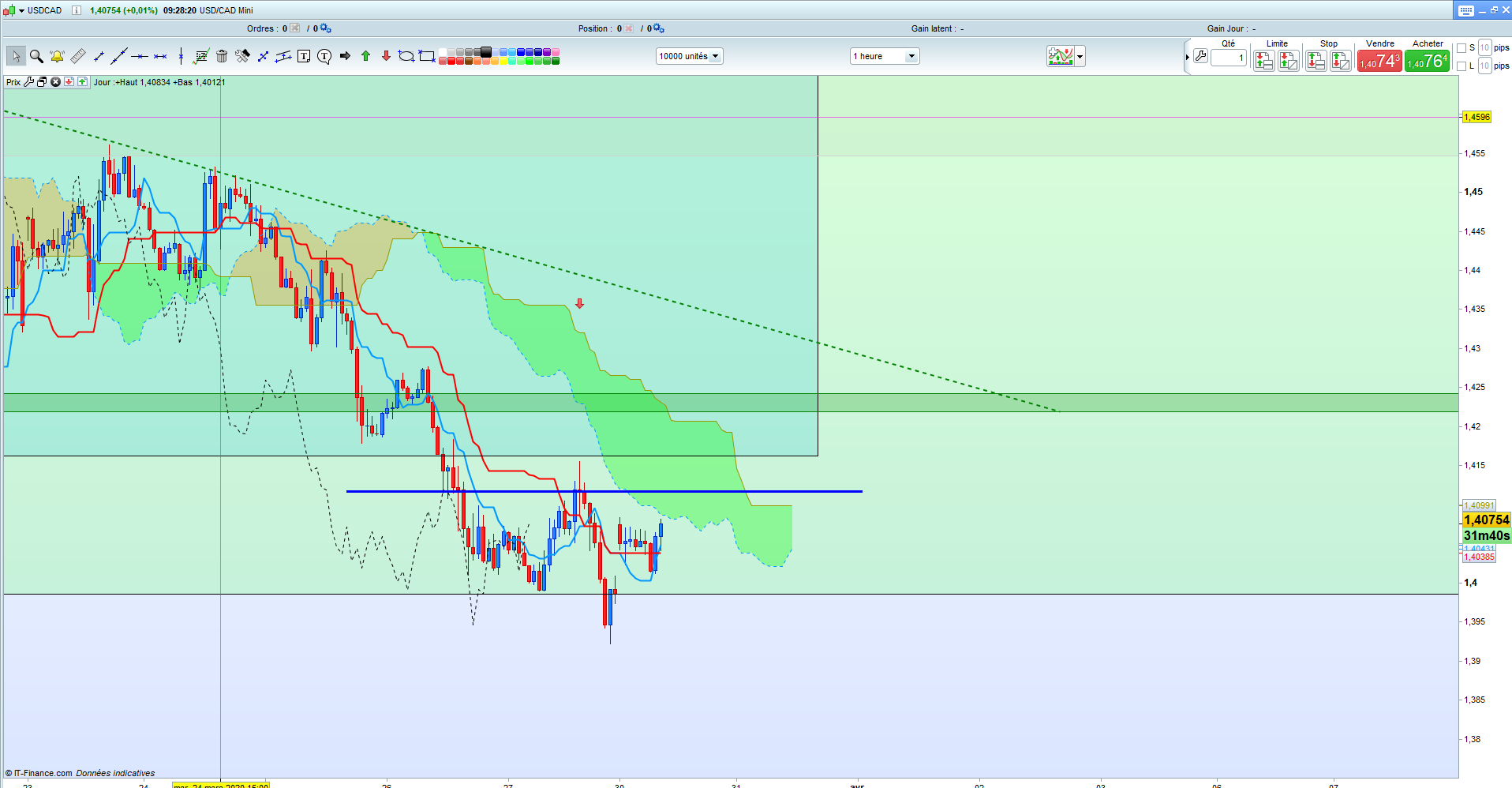Click the second Limite order button
1512x788 pixels.
pyautogui.click(x=1289, y=61)
